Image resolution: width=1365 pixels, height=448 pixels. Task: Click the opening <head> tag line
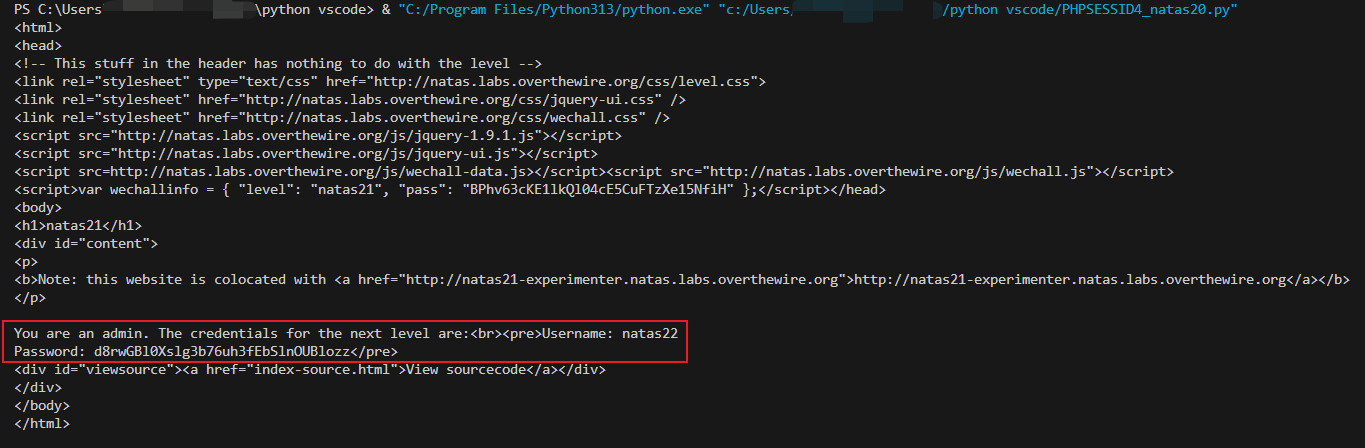[x=37, y=45]
